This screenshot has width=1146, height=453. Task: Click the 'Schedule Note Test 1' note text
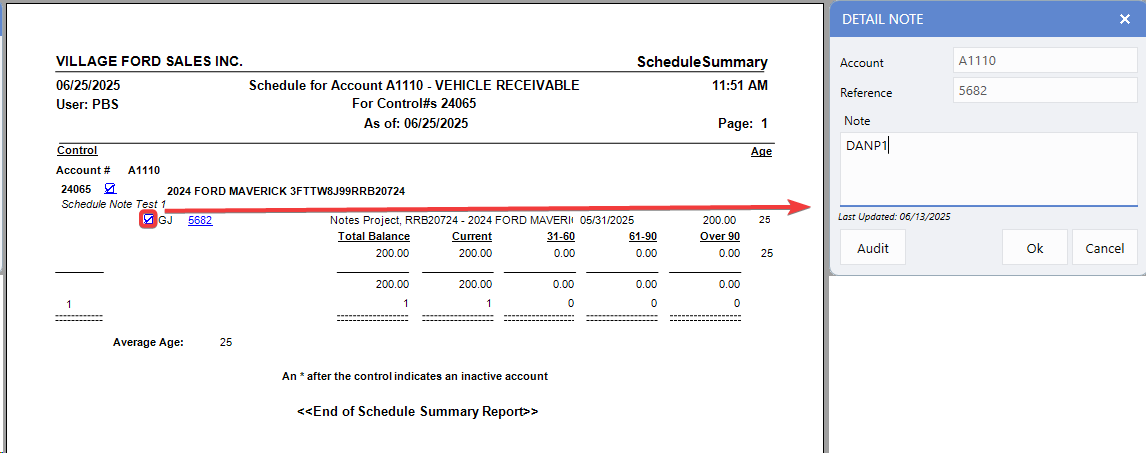click(114, 204)
